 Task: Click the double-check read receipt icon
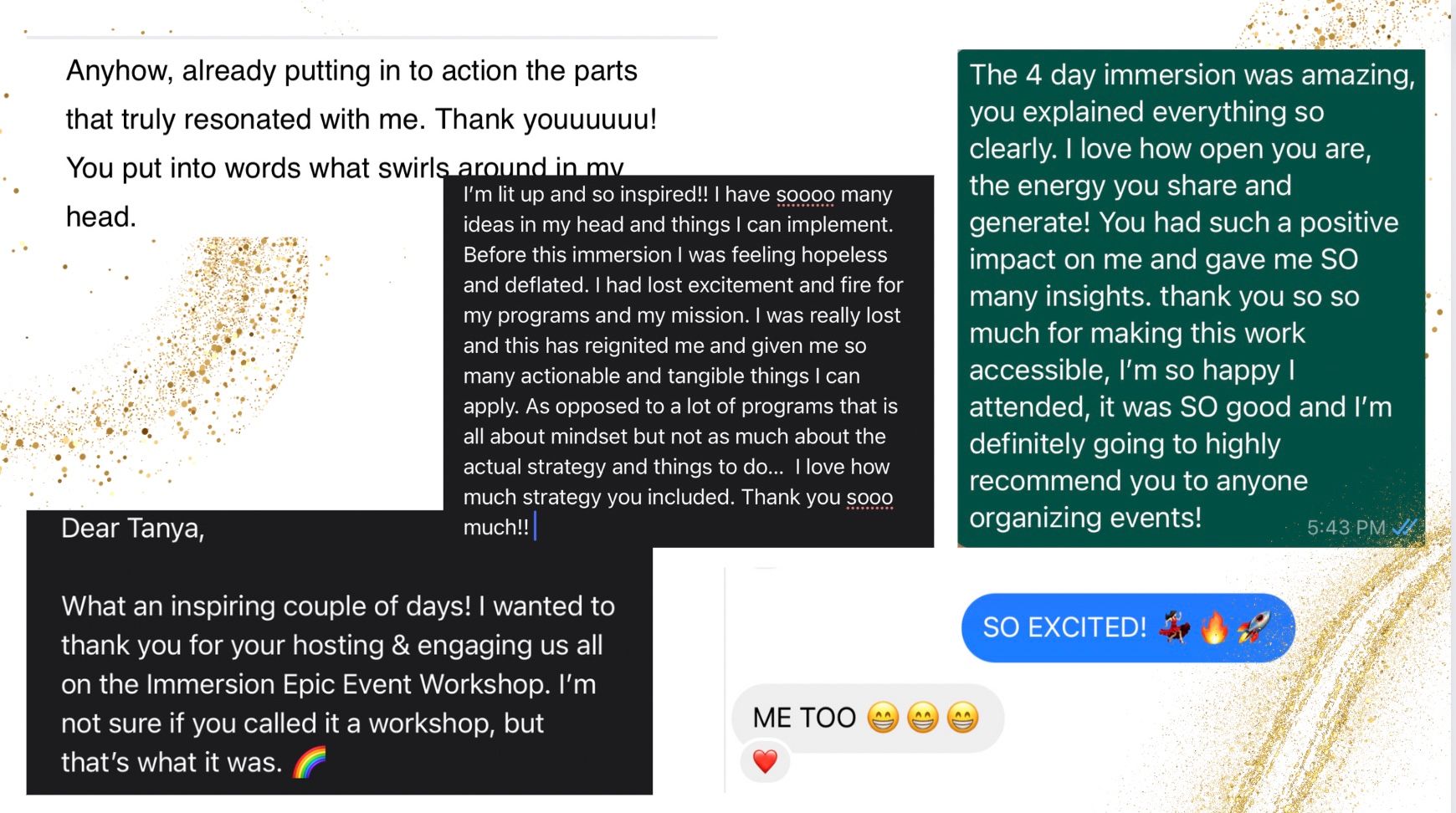[1404, 527]
